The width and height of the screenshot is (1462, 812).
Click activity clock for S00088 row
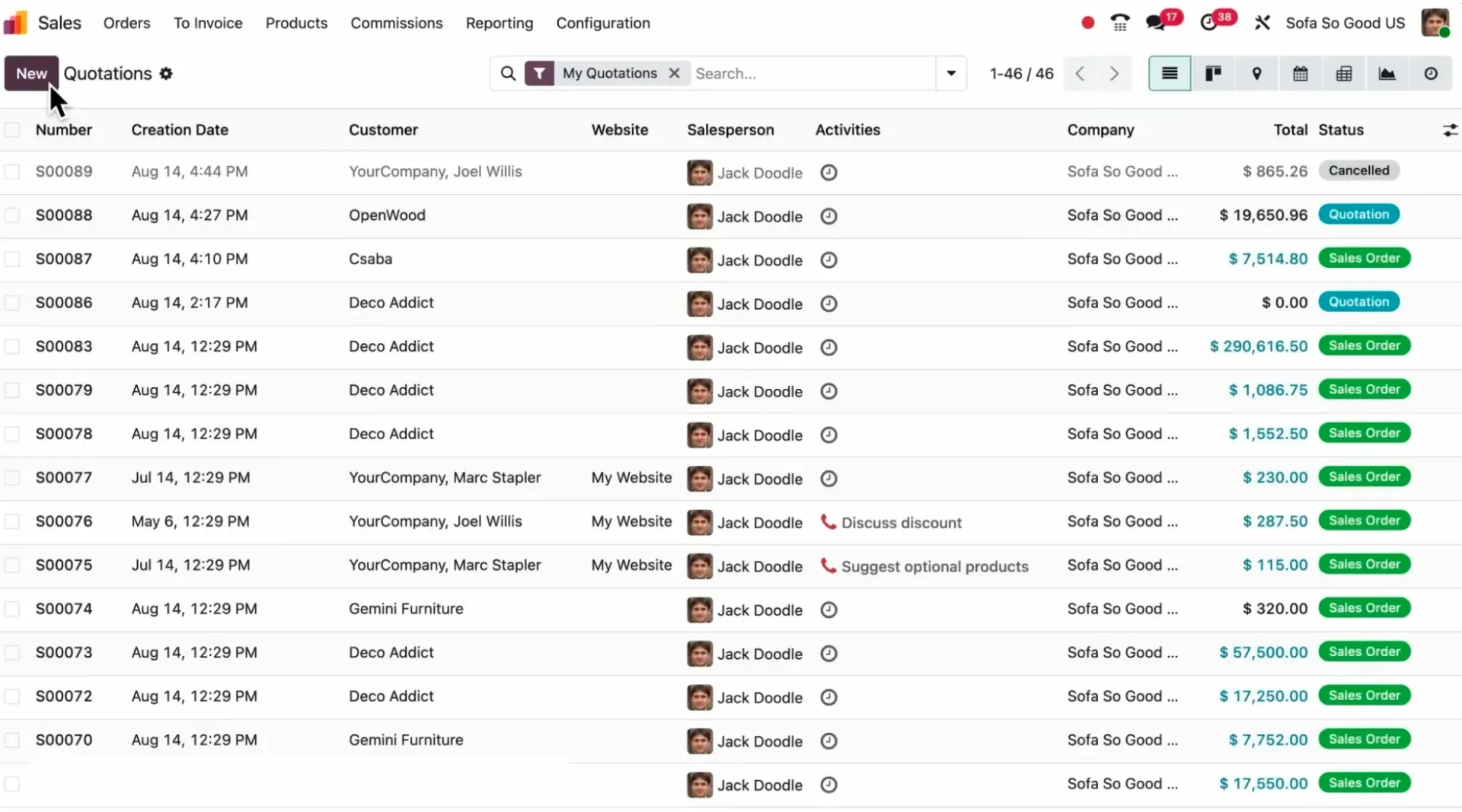click(x=828, y=217)
